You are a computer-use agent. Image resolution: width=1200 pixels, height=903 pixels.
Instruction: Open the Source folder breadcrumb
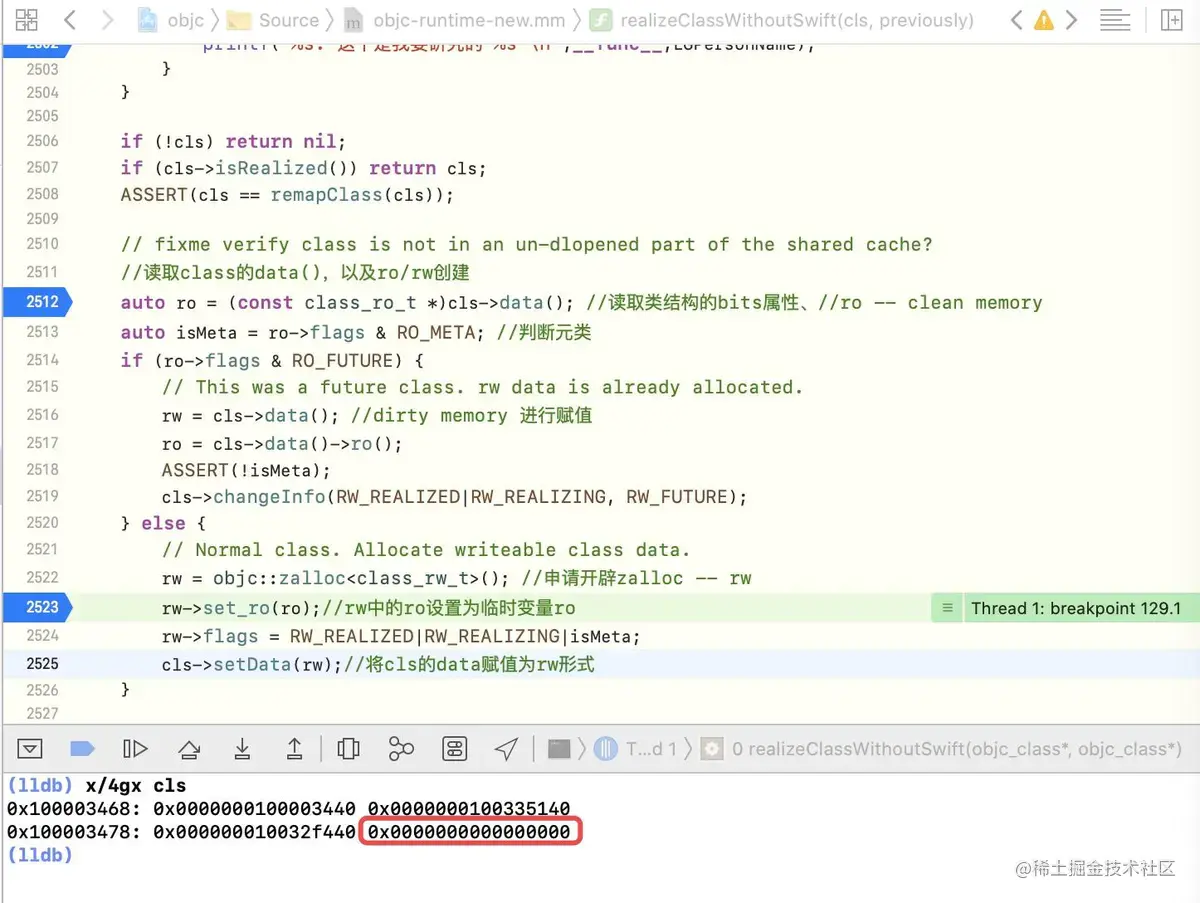click(273, 20)
